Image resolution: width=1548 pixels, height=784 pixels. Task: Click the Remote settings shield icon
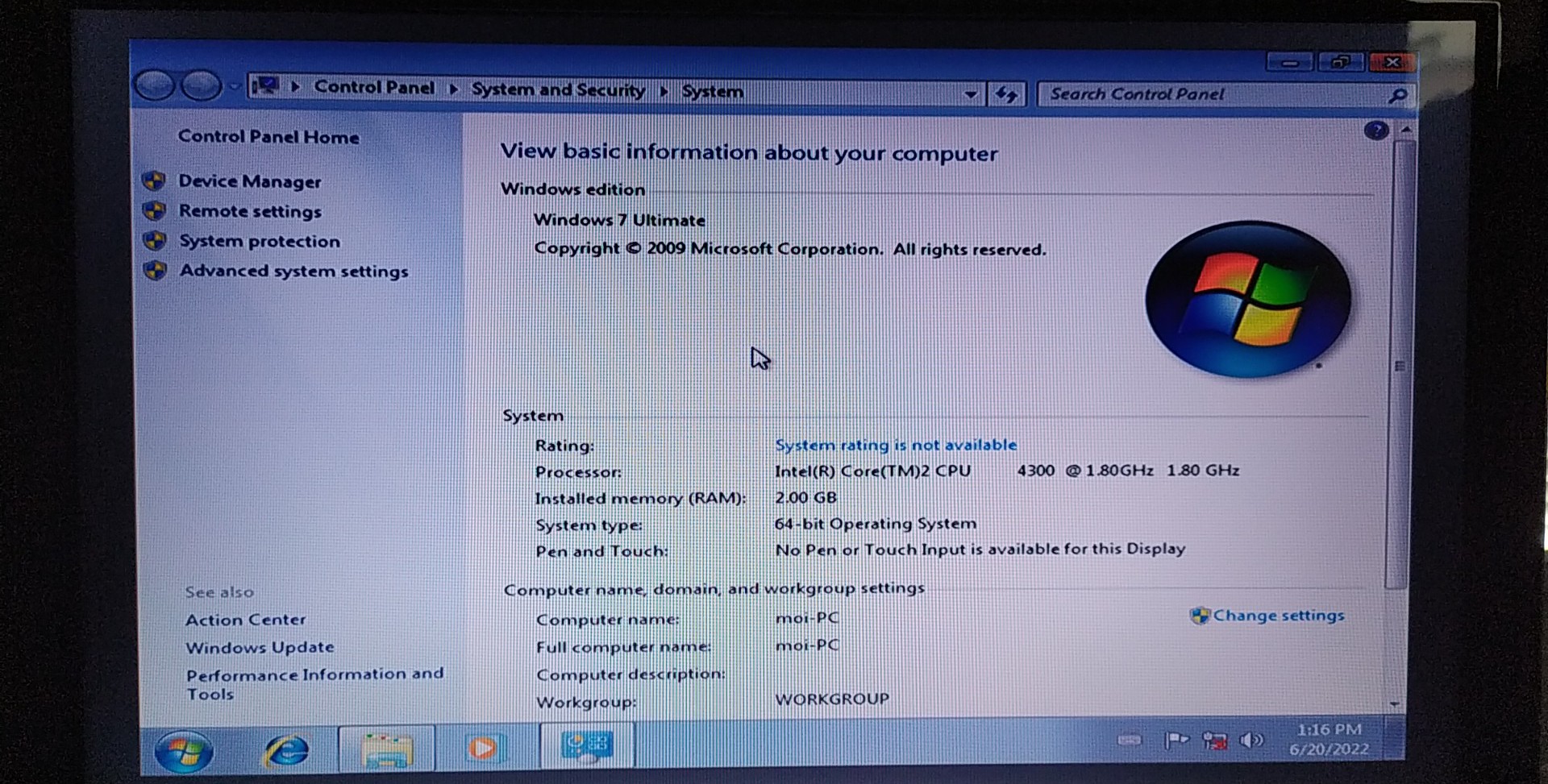click(154, 211)
